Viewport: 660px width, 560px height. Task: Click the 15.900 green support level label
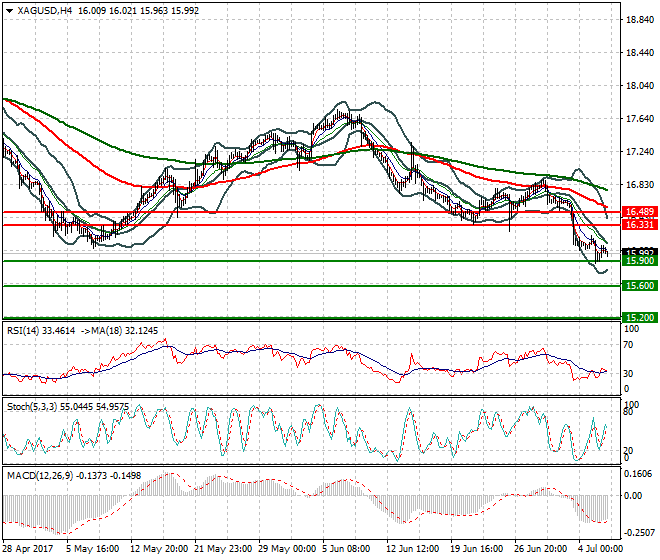click(640, 261)
